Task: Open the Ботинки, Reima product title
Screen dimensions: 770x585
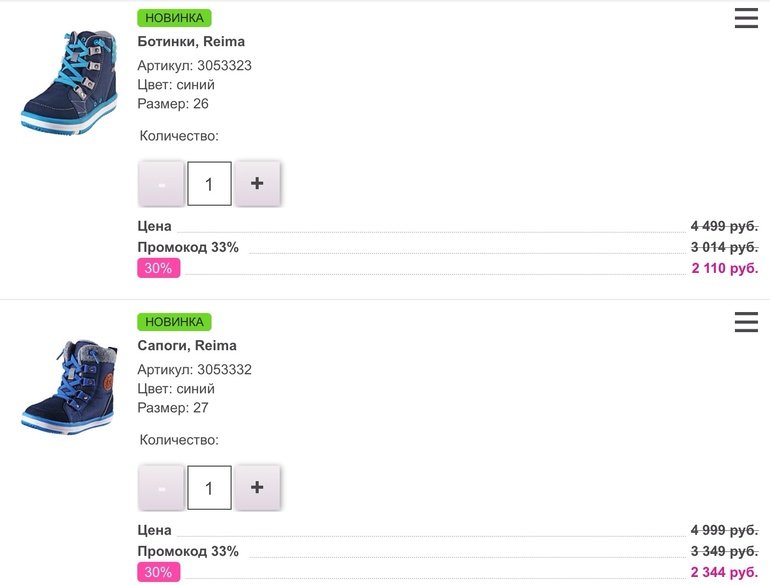Action: (191, 42)
